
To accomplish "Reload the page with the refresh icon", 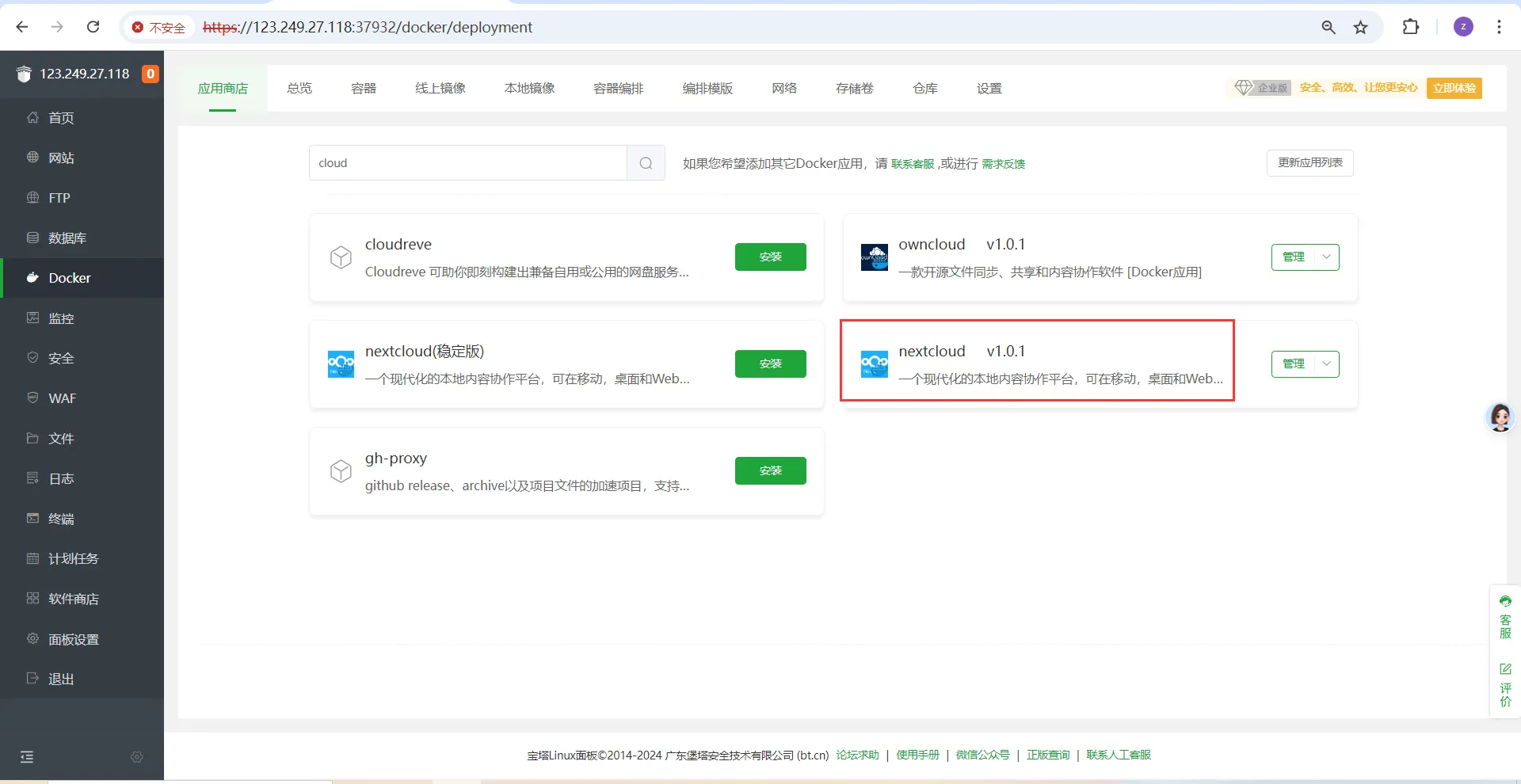I will click(93, 27).
